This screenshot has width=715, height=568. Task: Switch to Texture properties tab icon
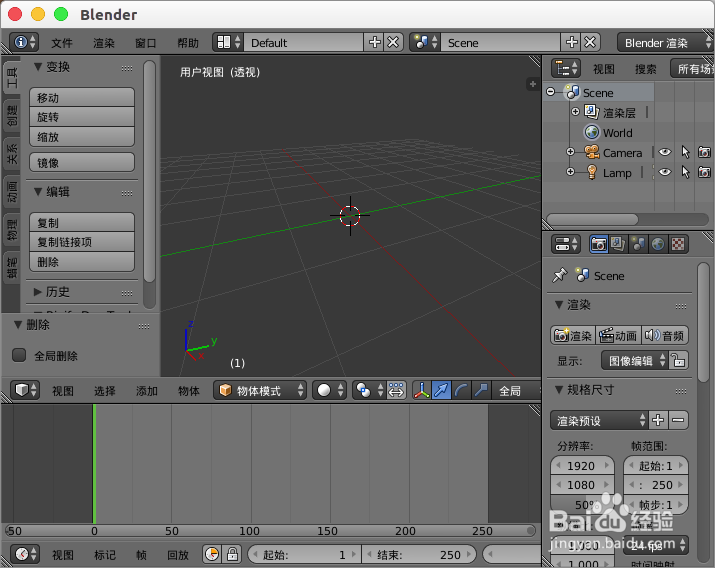677,244
